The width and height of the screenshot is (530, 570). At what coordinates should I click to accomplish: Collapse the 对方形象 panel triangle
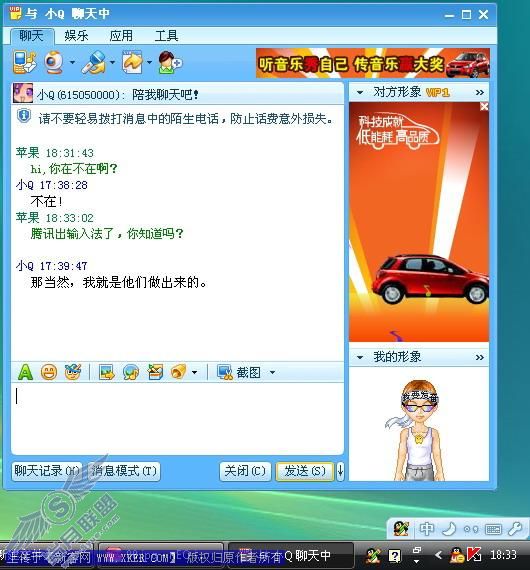360,92
